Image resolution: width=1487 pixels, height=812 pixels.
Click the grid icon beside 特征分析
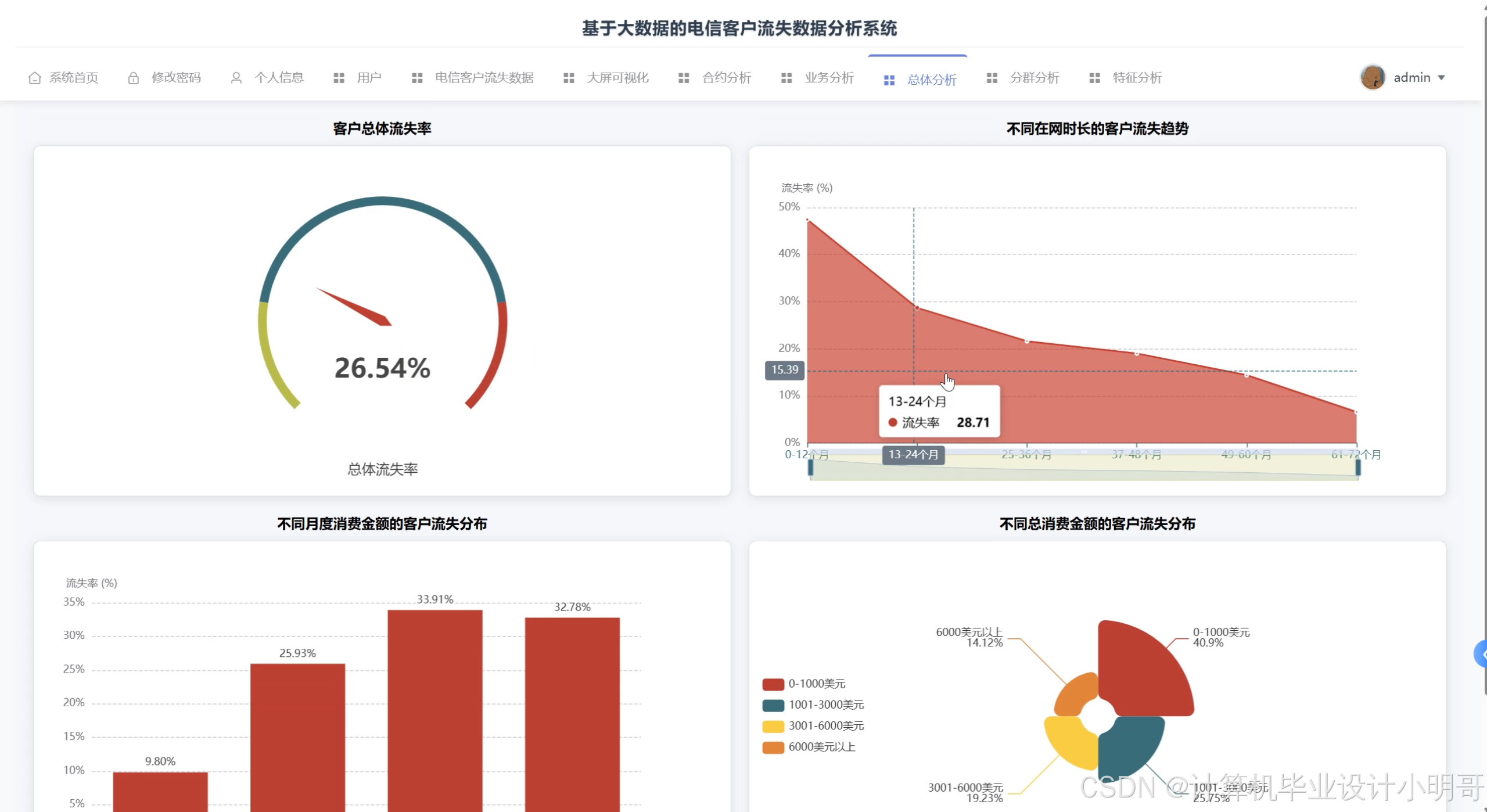tap(1094, 78)
